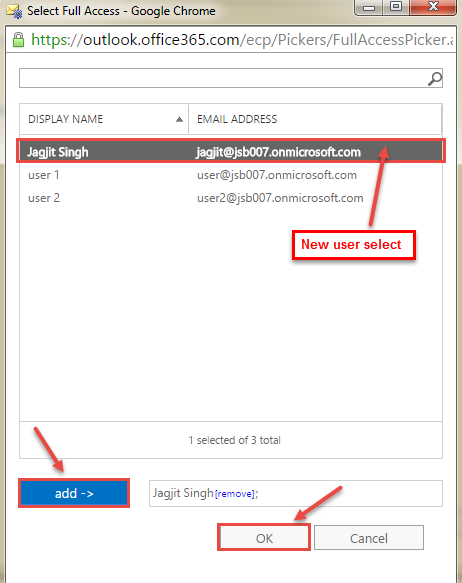Click the URL in the address bar
This screenshot has height=583, width=462.
click(242, 40)
